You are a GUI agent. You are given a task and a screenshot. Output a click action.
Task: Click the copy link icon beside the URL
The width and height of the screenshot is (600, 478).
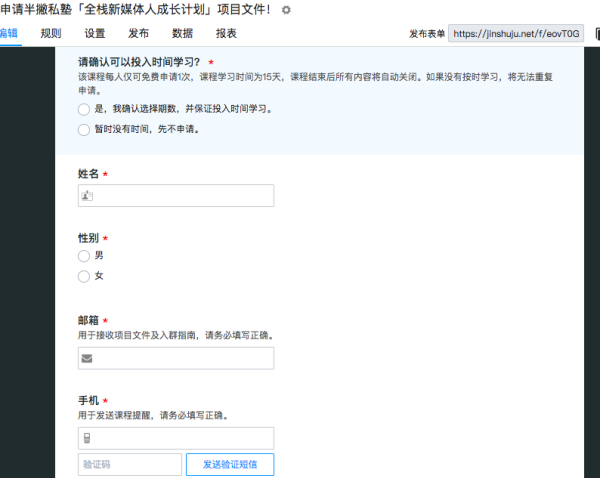[597, 34]
